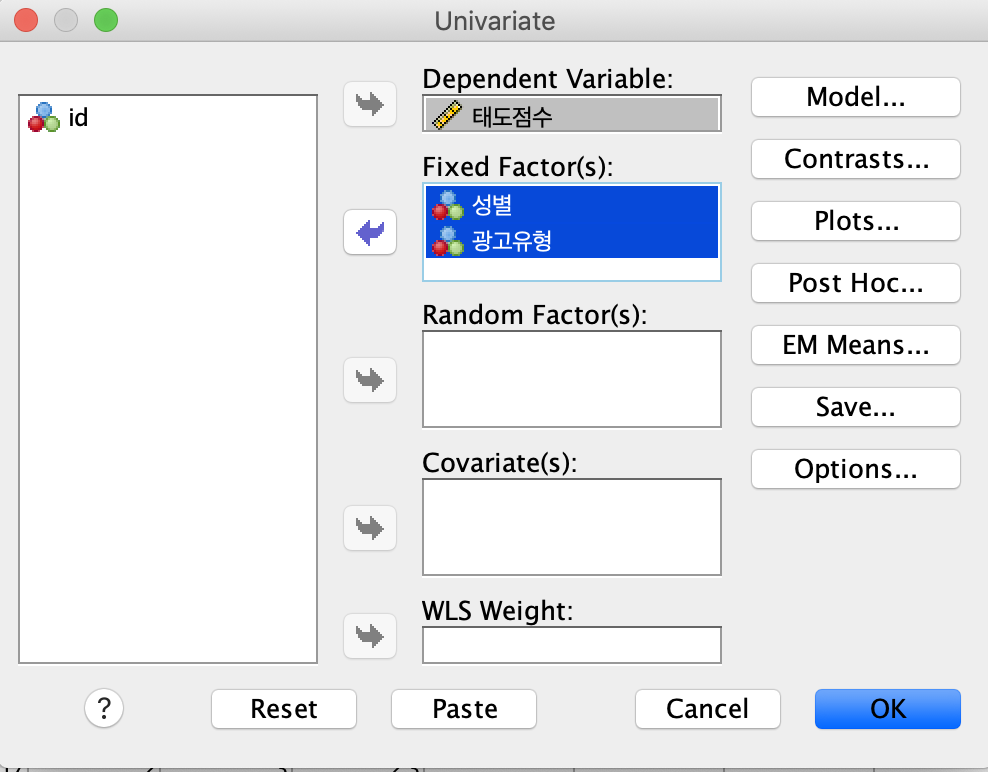Open the Options... dialog

pyautogui.click(x=855, y=469)
